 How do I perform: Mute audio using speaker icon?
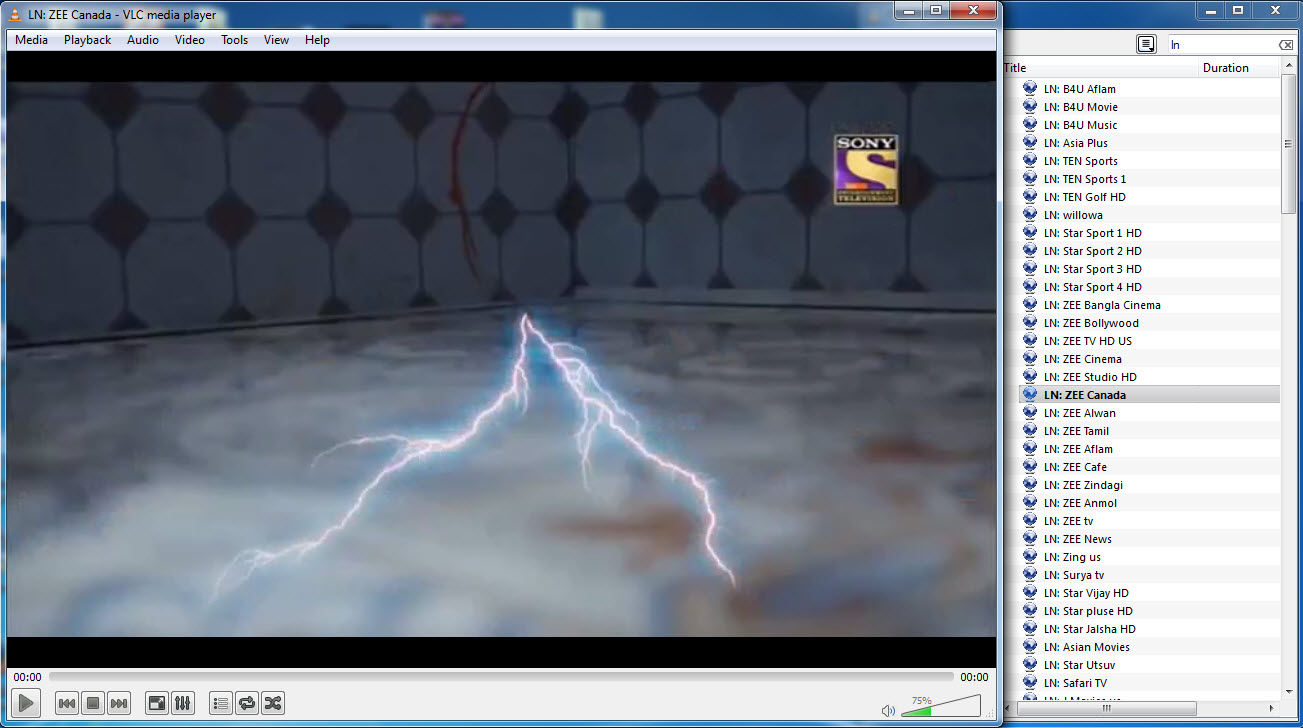(888, 710)
